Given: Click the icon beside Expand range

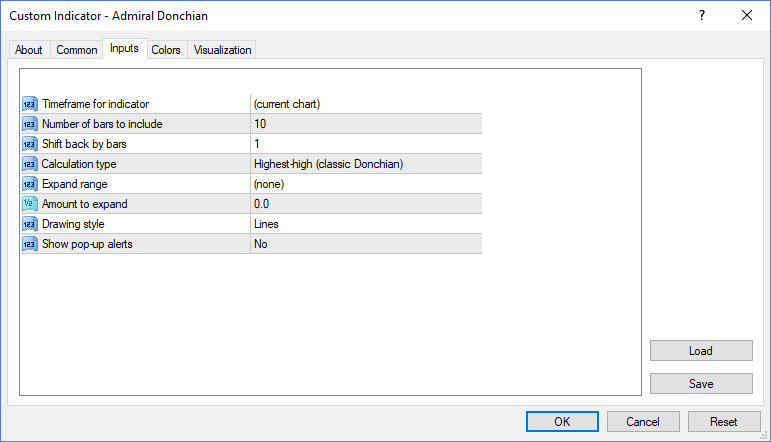Looking at the screenshot, I should (x=30, y=184).
